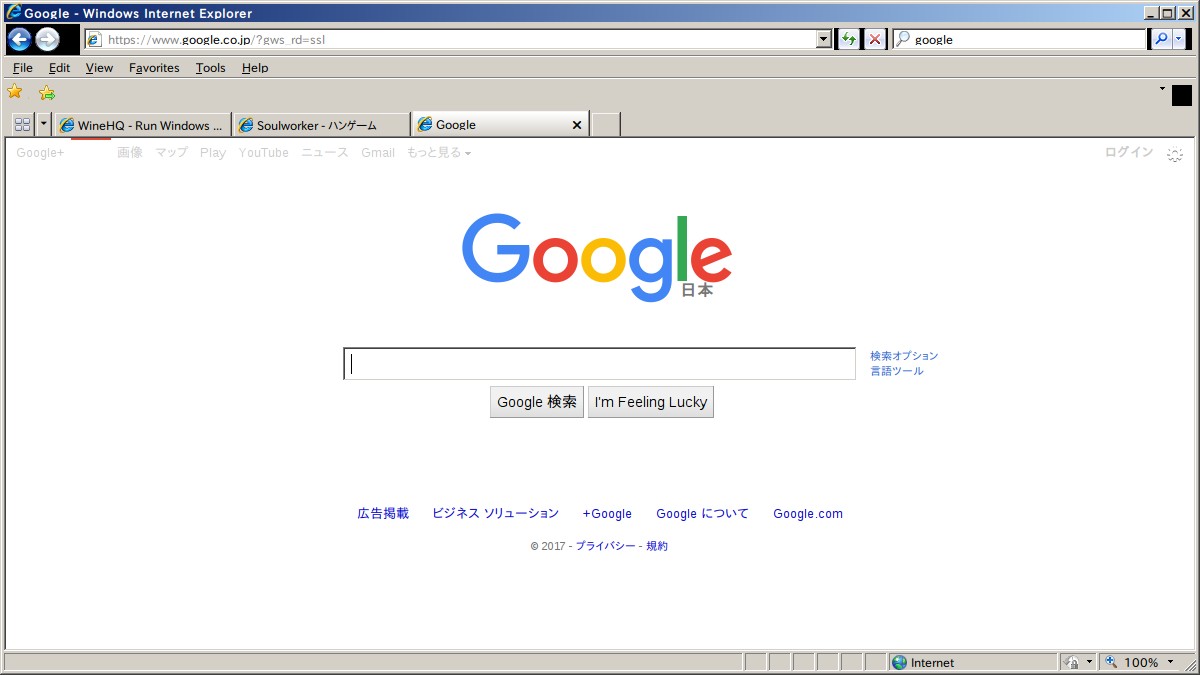Refresh the page with the green arrows icon
1200x675 pixels.
tap(849, 39)
